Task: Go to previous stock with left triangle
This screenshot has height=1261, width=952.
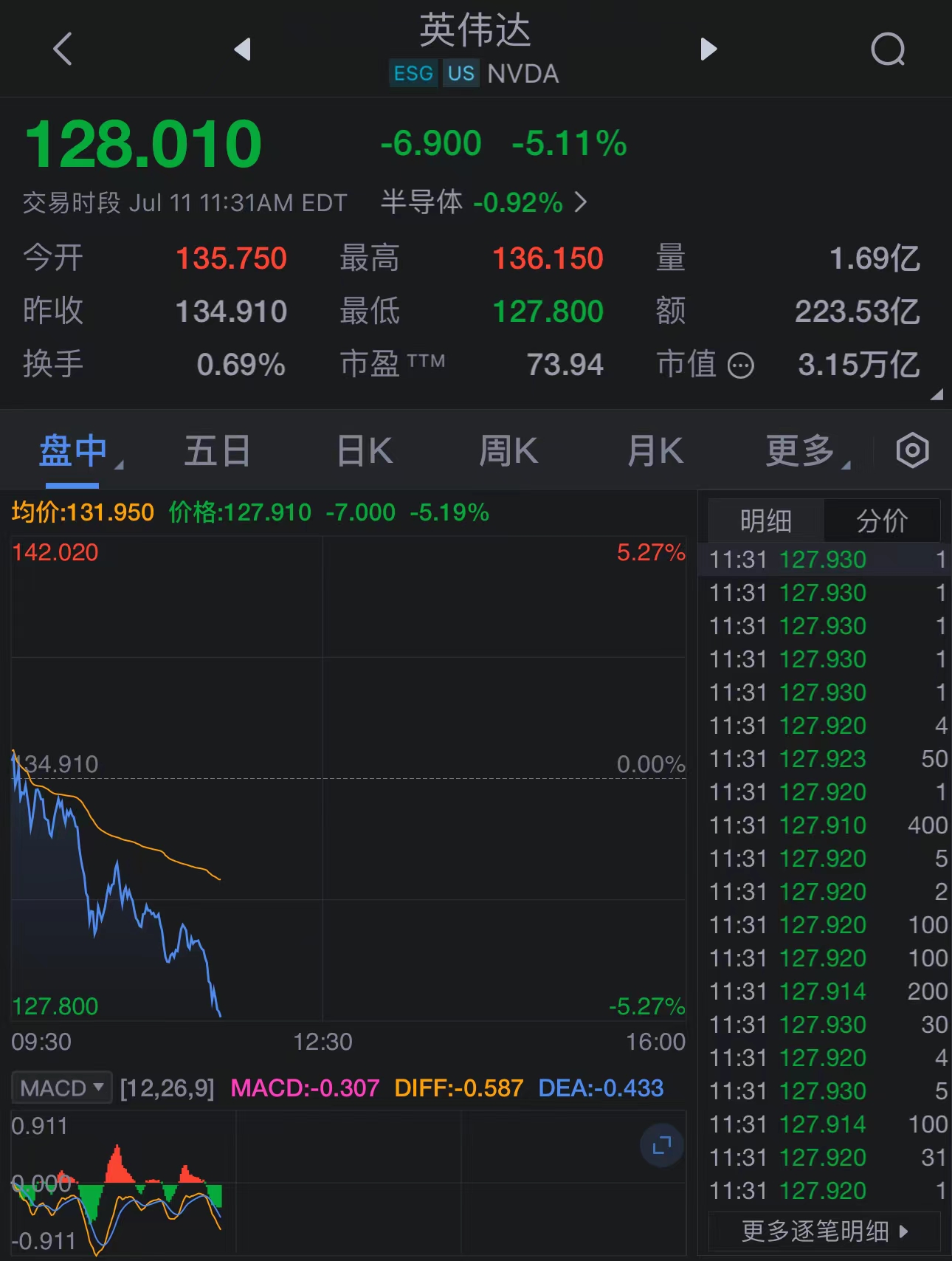Action: [x=243, y=49]
